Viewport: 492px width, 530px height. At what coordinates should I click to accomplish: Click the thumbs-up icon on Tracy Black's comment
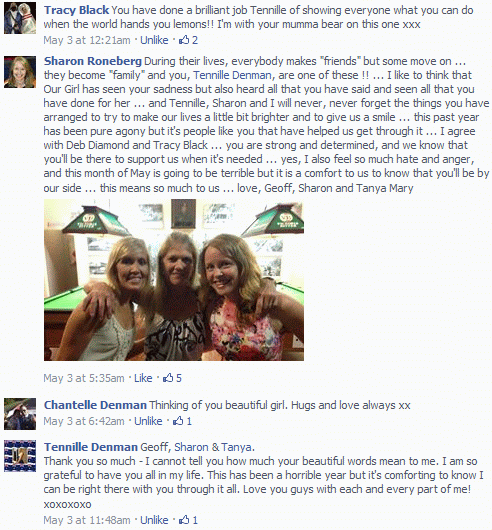coord(184,40)
